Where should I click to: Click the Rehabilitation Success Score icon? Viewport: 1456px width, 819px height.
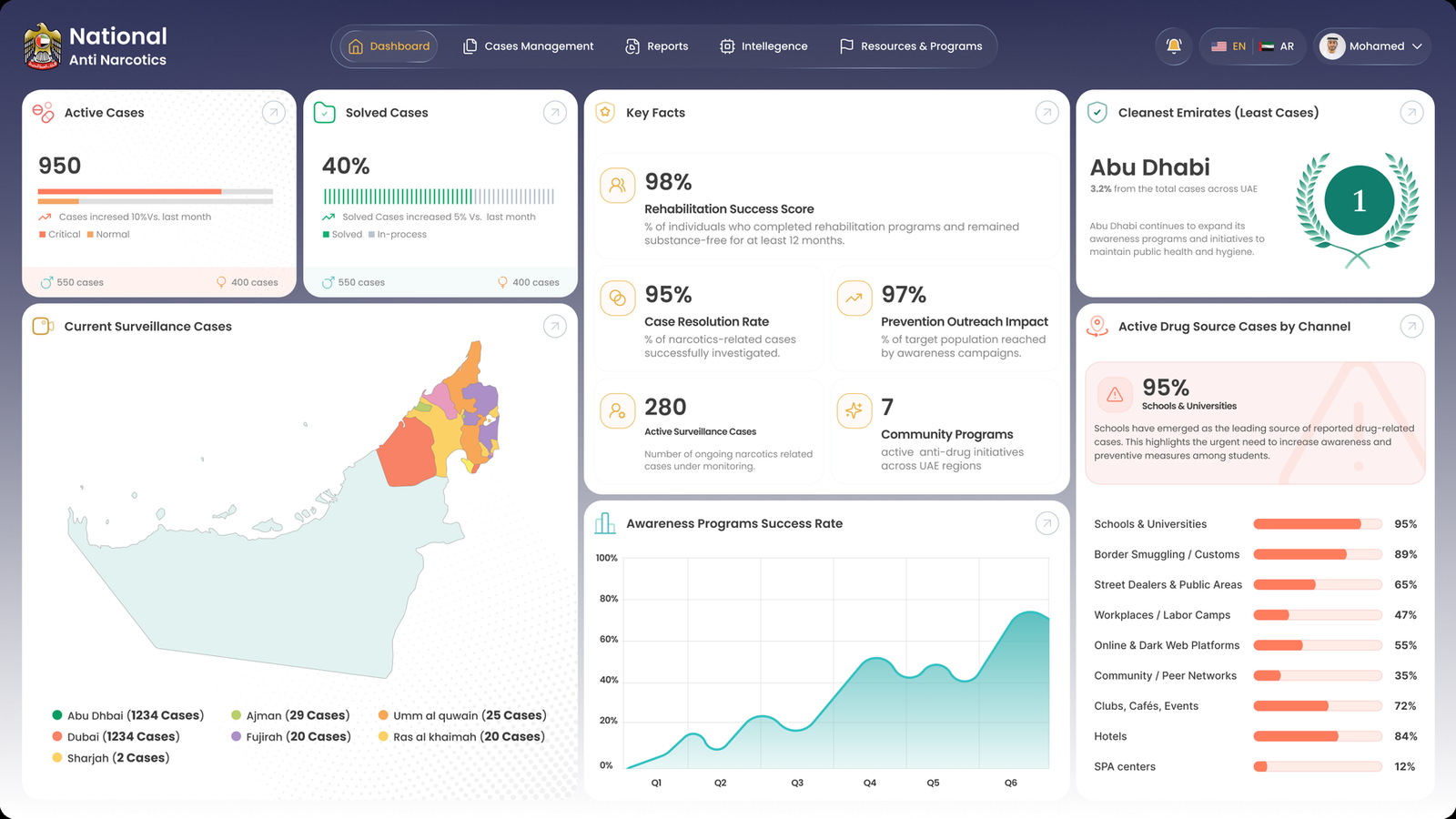pos(618,186)
